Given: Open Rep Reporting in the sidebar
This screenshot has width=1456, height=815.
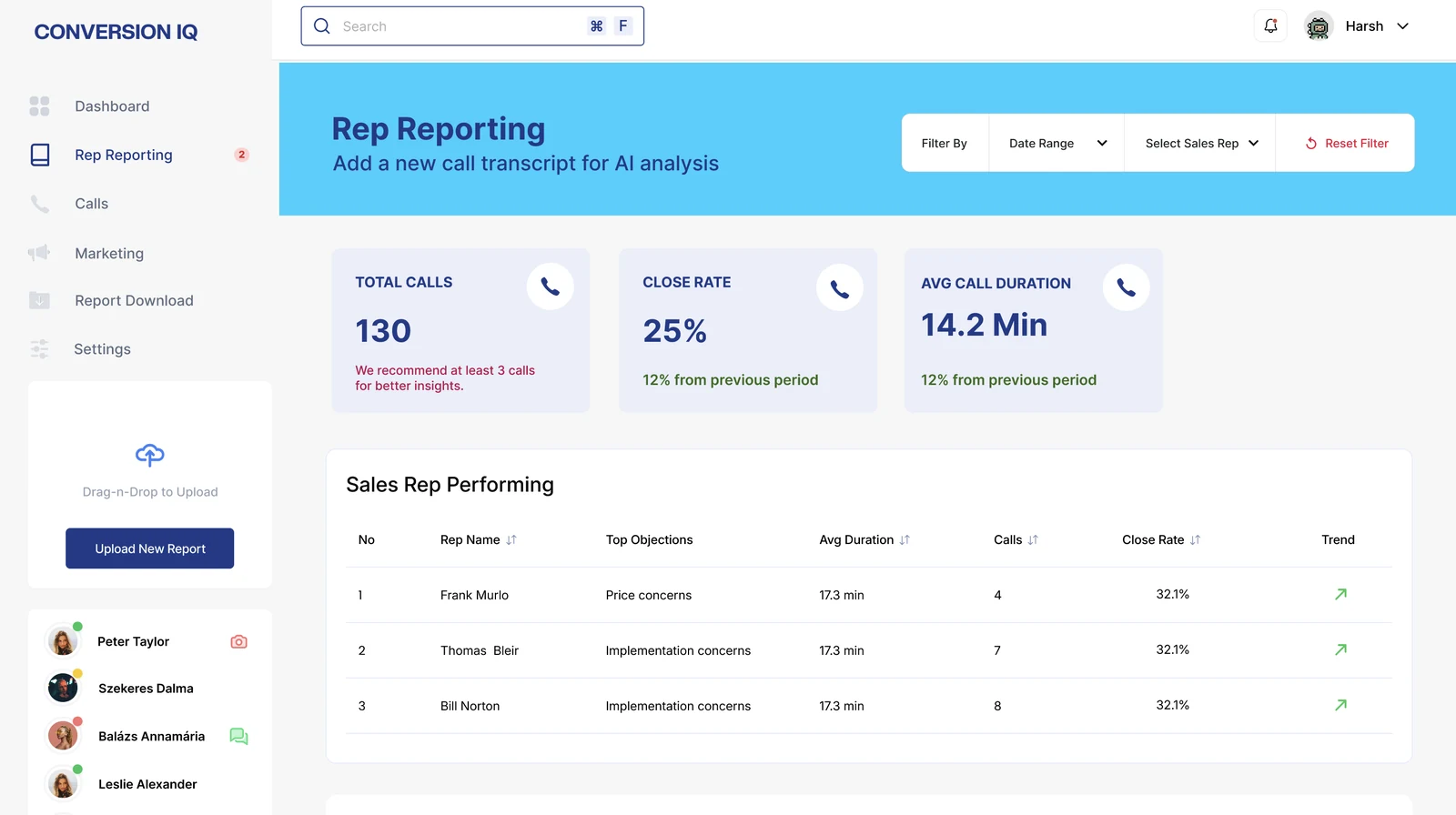Looking at the screenshot, I should [x=124, y=155].
